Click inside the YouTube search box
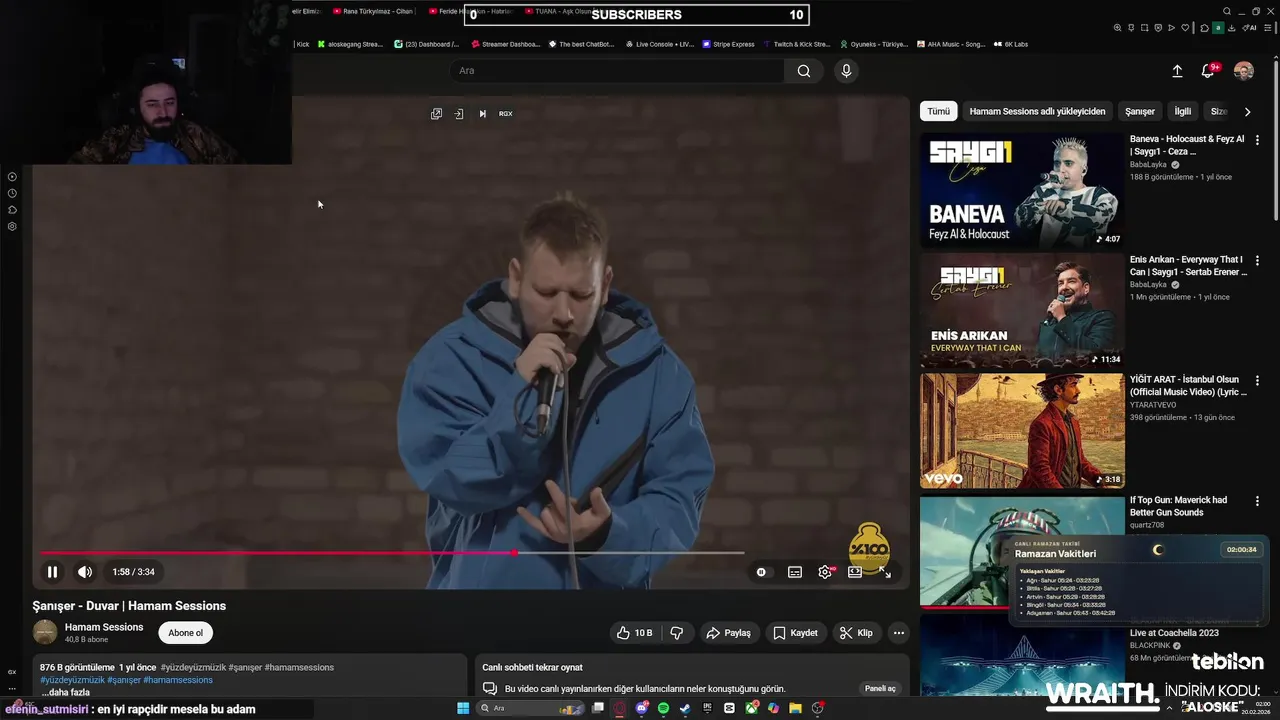This screenshot has height=720, width=1280. click(617, 71)
